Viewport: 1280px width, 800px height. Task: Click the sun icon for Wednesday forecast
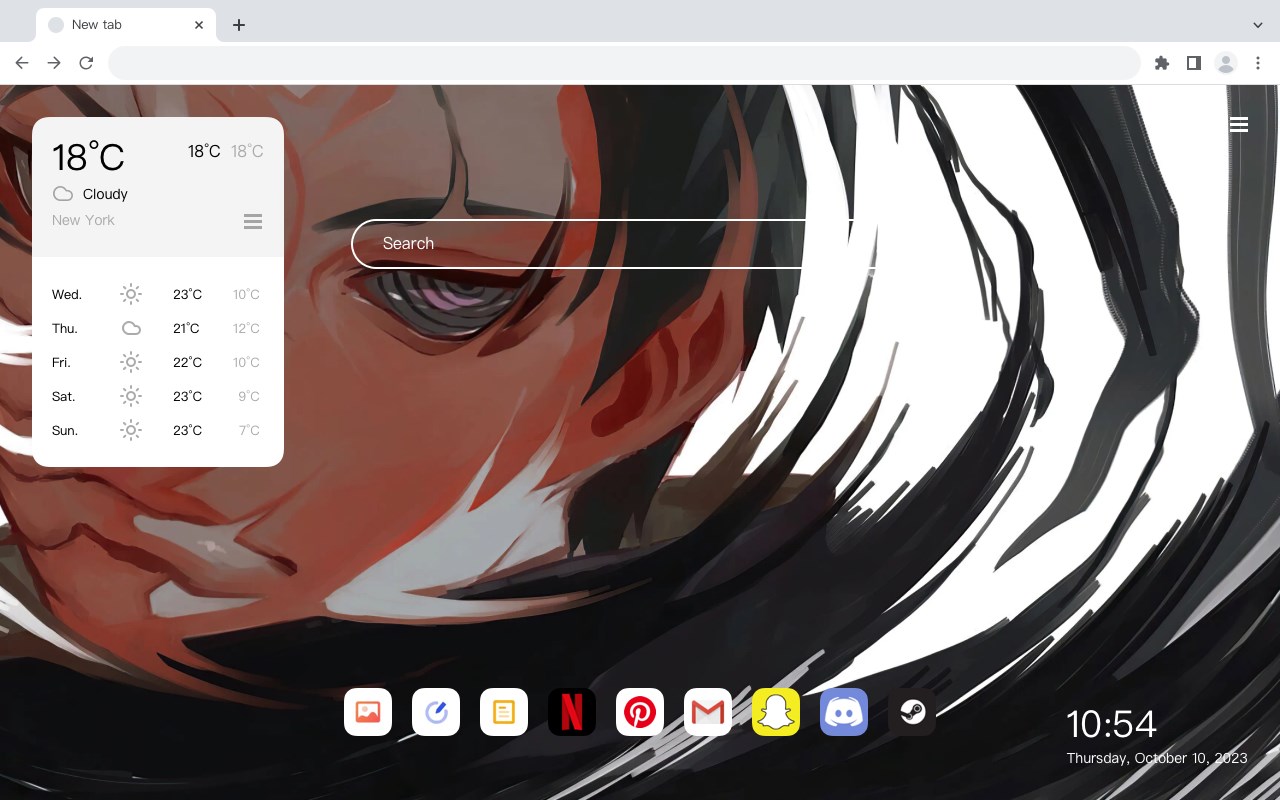coord(131,294)
